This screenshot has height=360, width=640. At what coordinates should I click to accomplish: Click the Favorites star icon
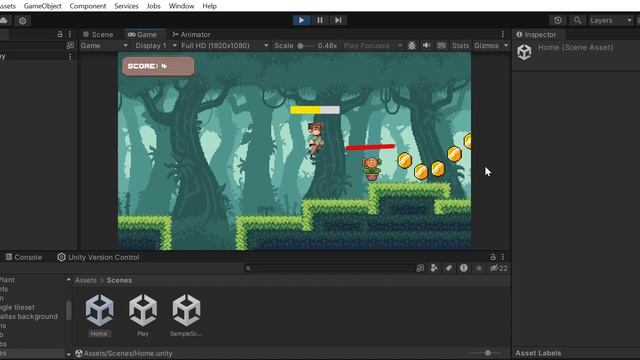pos(479,268)
